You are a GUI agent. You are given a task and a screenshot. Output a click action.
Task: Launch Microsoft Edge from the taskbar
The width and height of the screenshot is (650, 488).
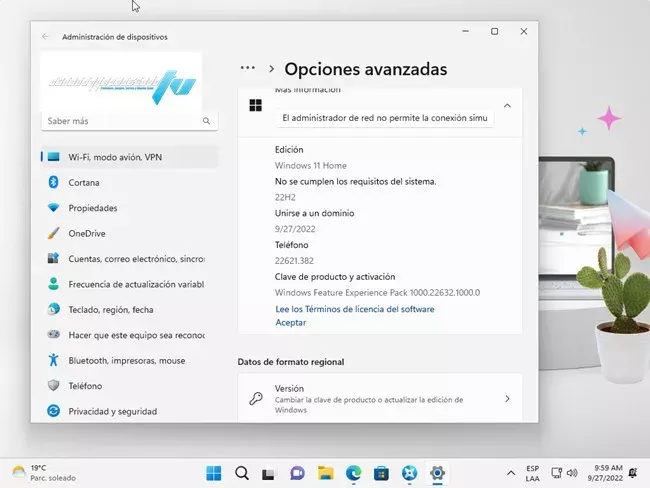click(x=354, y=473)
